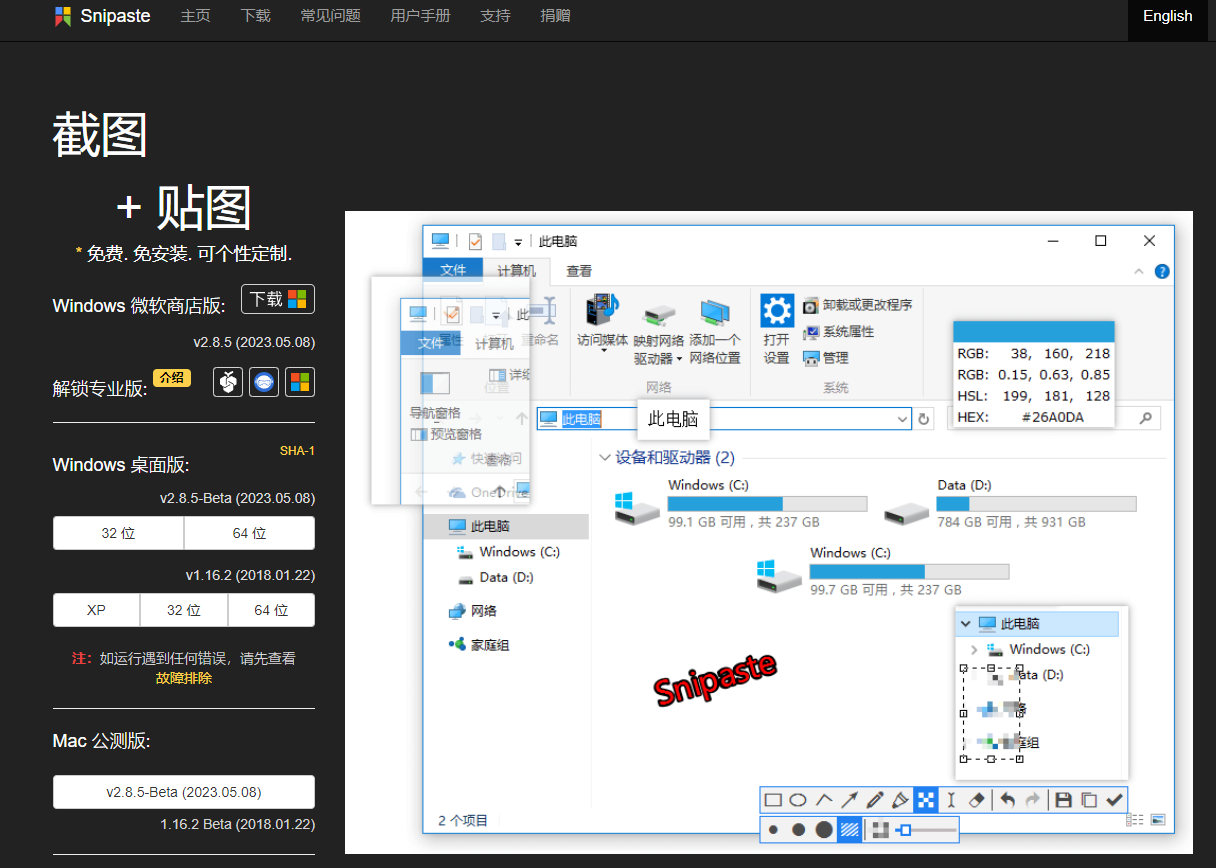Collapse the ribbon with the chevron
The width and height of the screenshot is (1216, 868).
point(1139,271)
